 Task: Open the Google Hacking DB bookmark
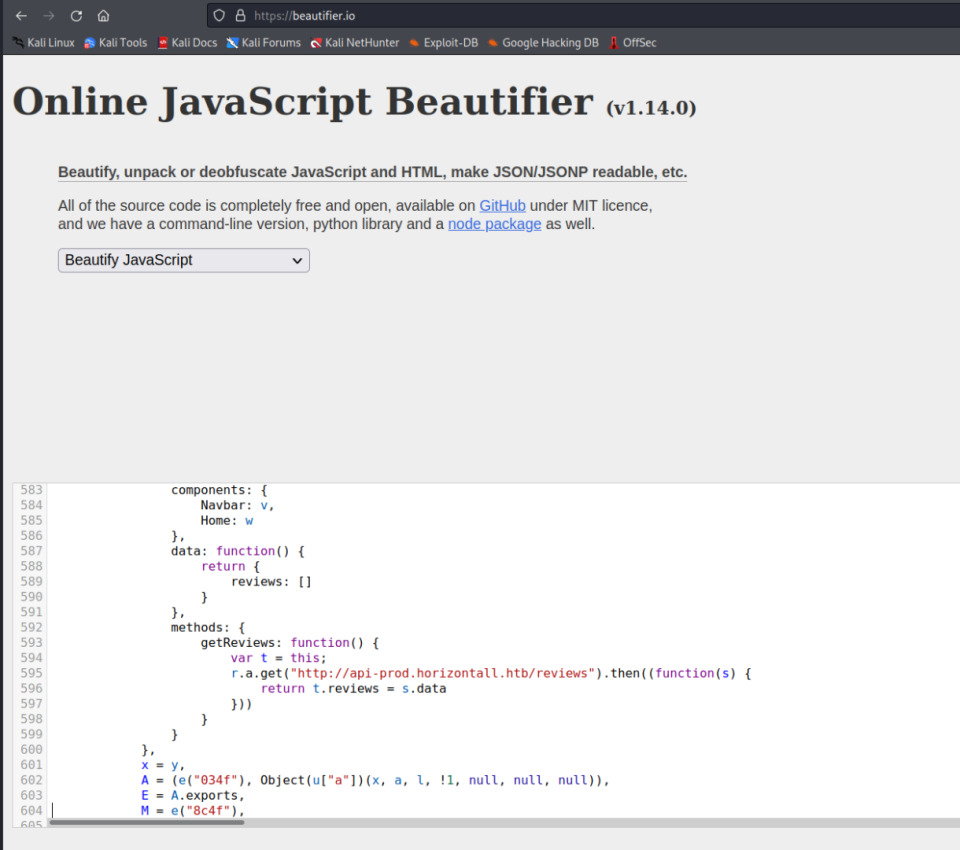pos(543,43)
